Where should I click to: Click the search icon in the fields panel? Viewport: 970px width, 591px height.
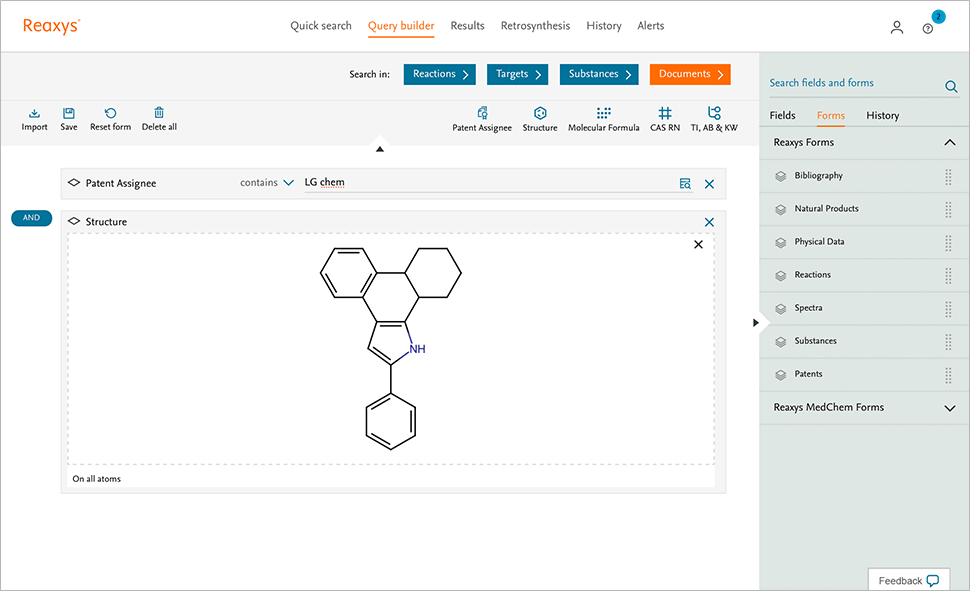coord(950,86)
